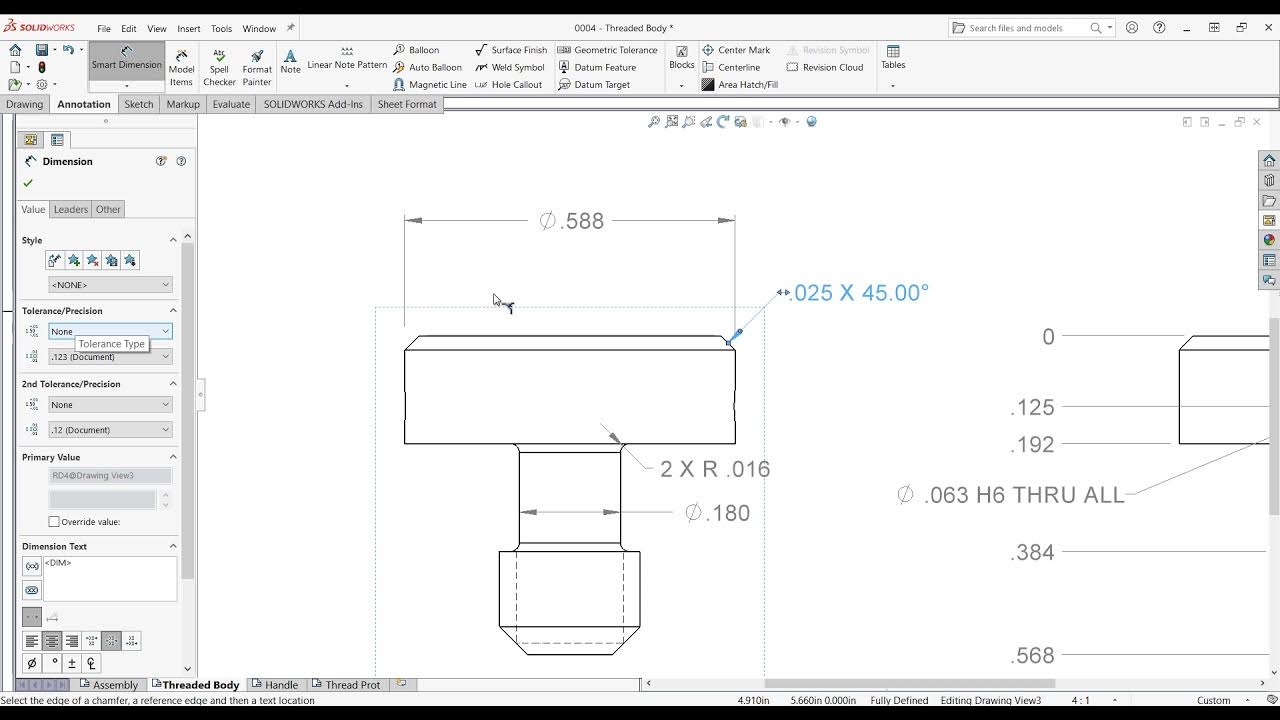Collapse the Style section
The width and height of the screenshot is (1280, 720).
[173, 240]
